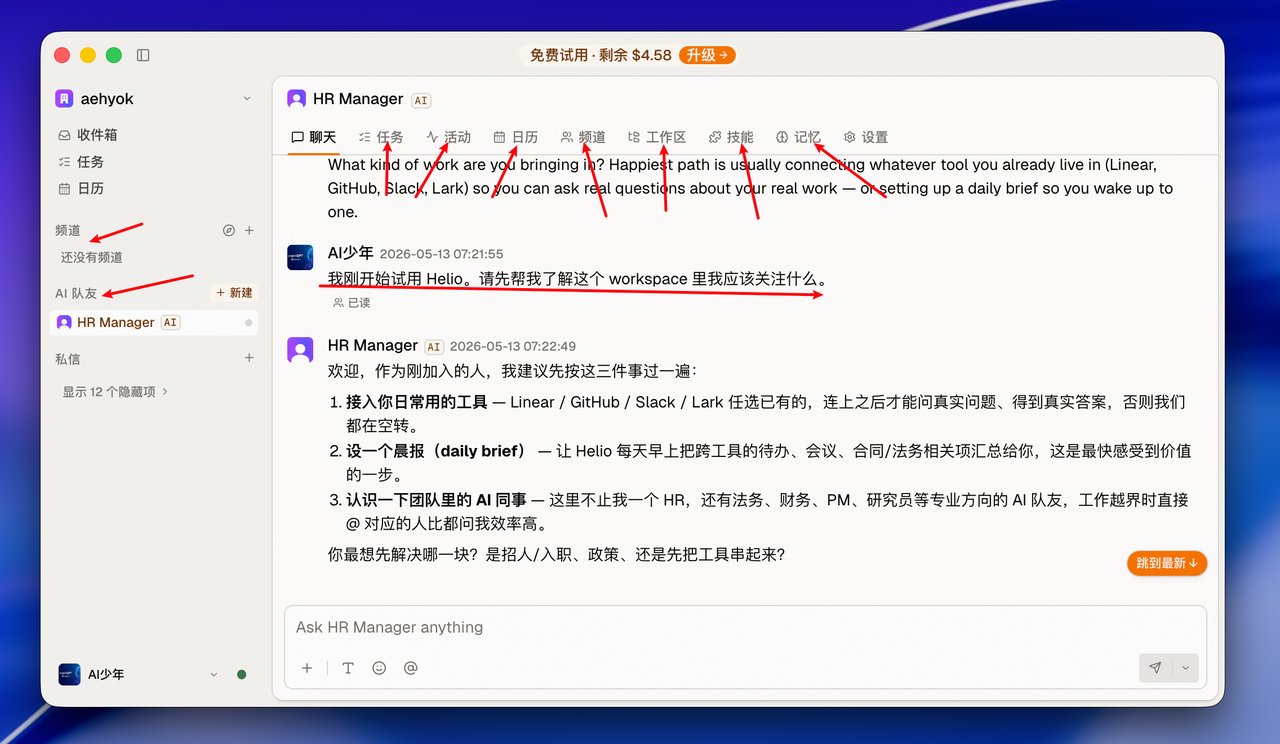The height and width of the screenshot is (744, 1280).
Task: Click 跳到最新 button
Action: (1167, 563)
